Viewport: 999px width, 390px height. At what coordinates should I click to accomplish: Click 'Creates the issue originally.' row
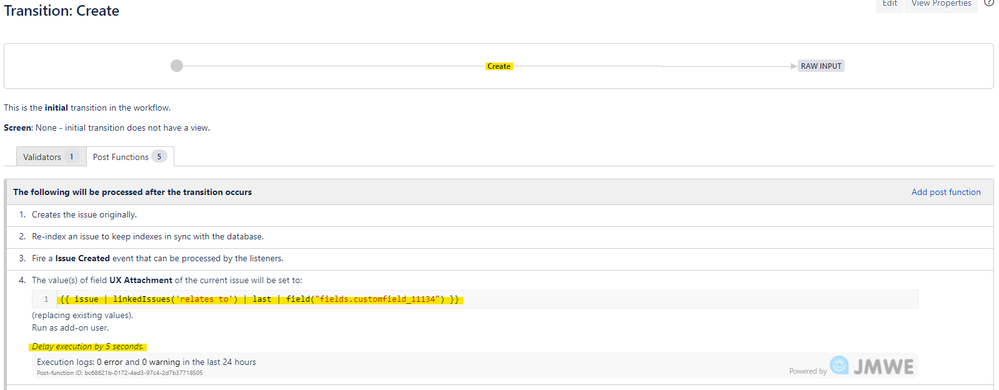(x=499, y=215)
